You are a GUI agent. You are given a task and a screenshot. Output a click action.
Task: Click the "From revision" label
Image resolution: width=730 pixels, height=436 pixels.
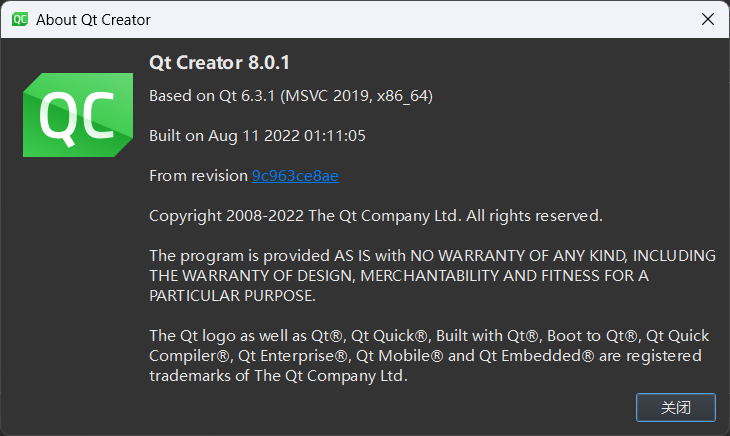click(198, 175)
